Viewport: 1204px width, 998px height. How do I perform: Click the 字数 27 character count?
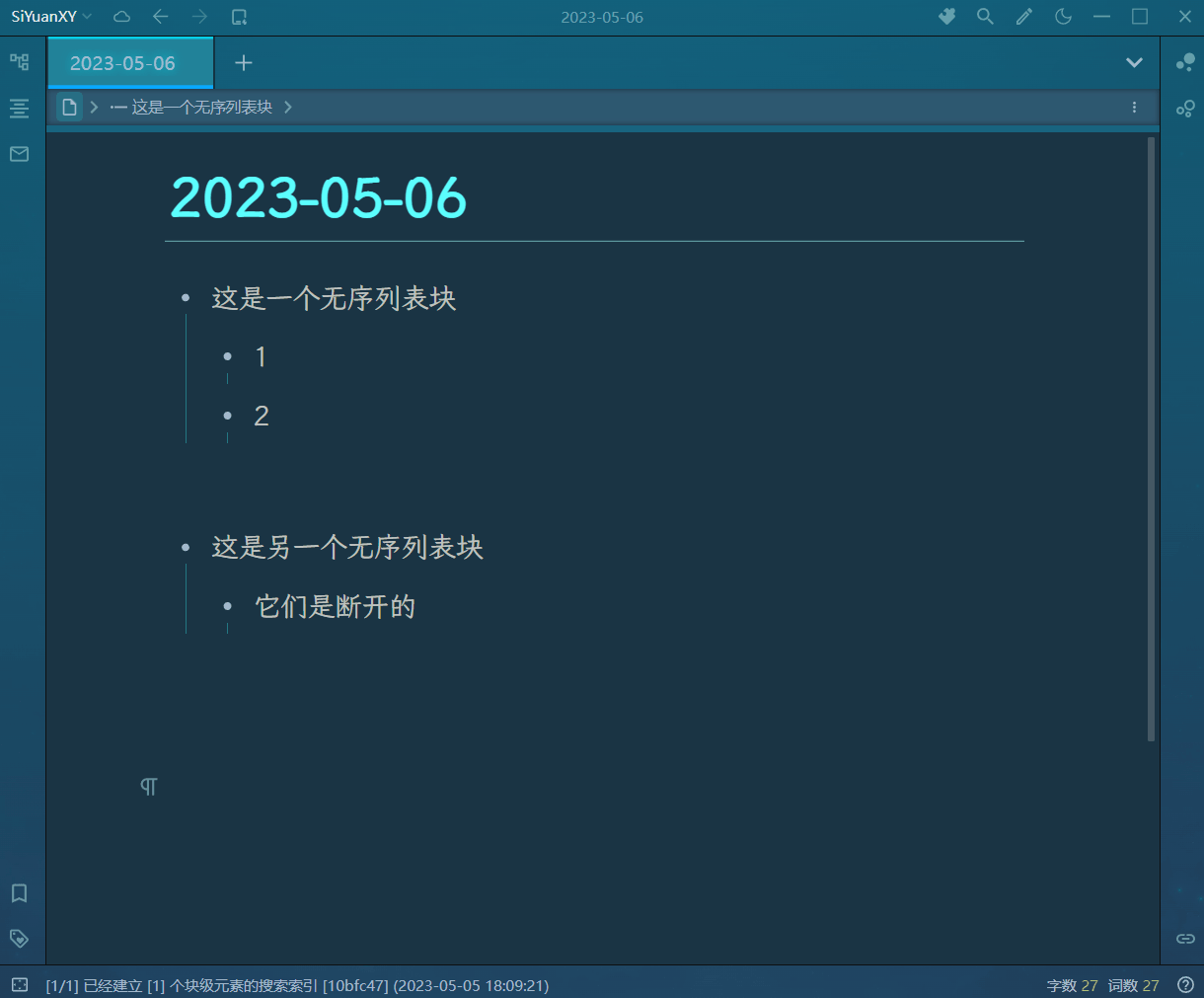click(x=1072, y=985)
